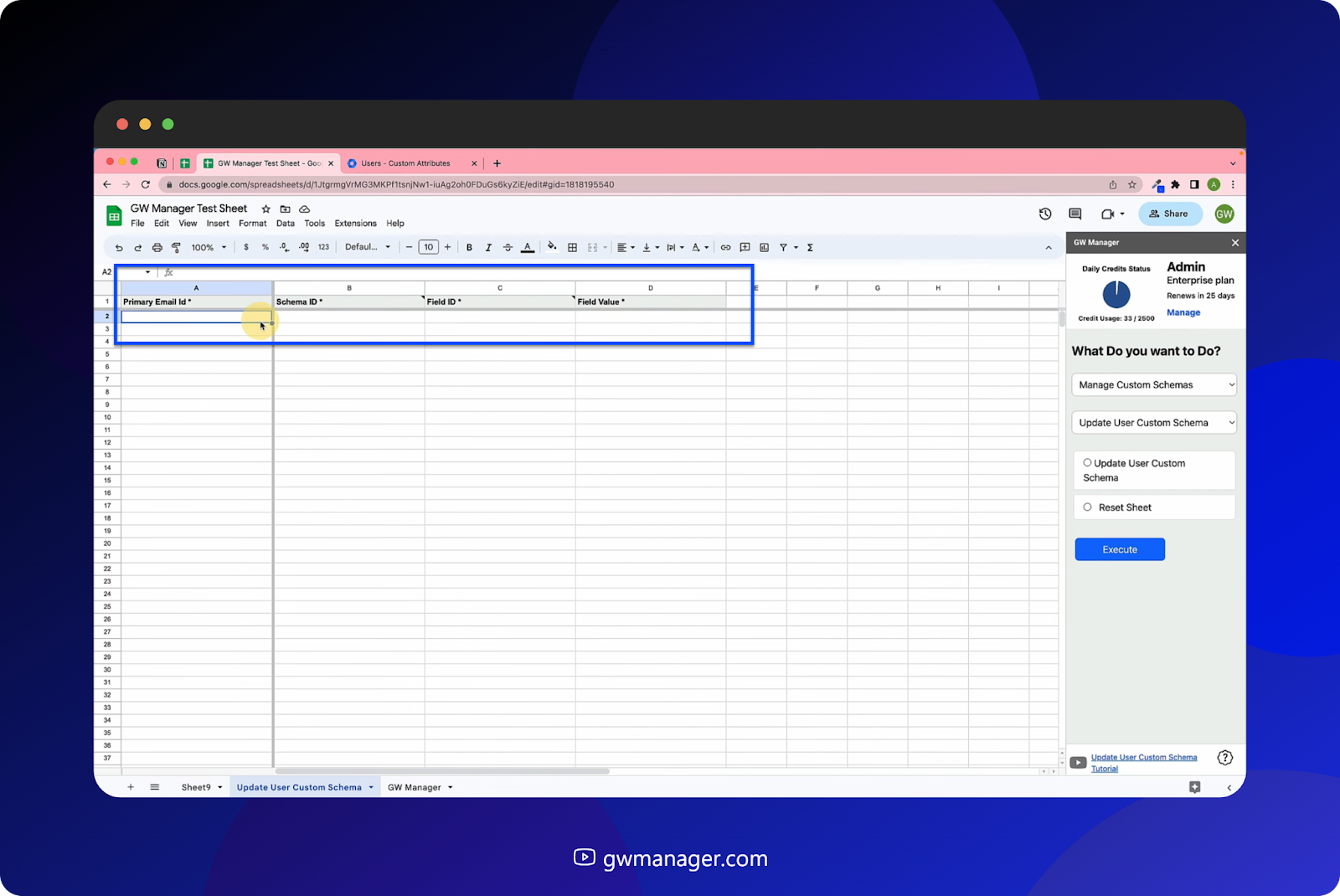Viewport: 1340px width, 896px height.
Task: Undo the last action
Action: 119,248
